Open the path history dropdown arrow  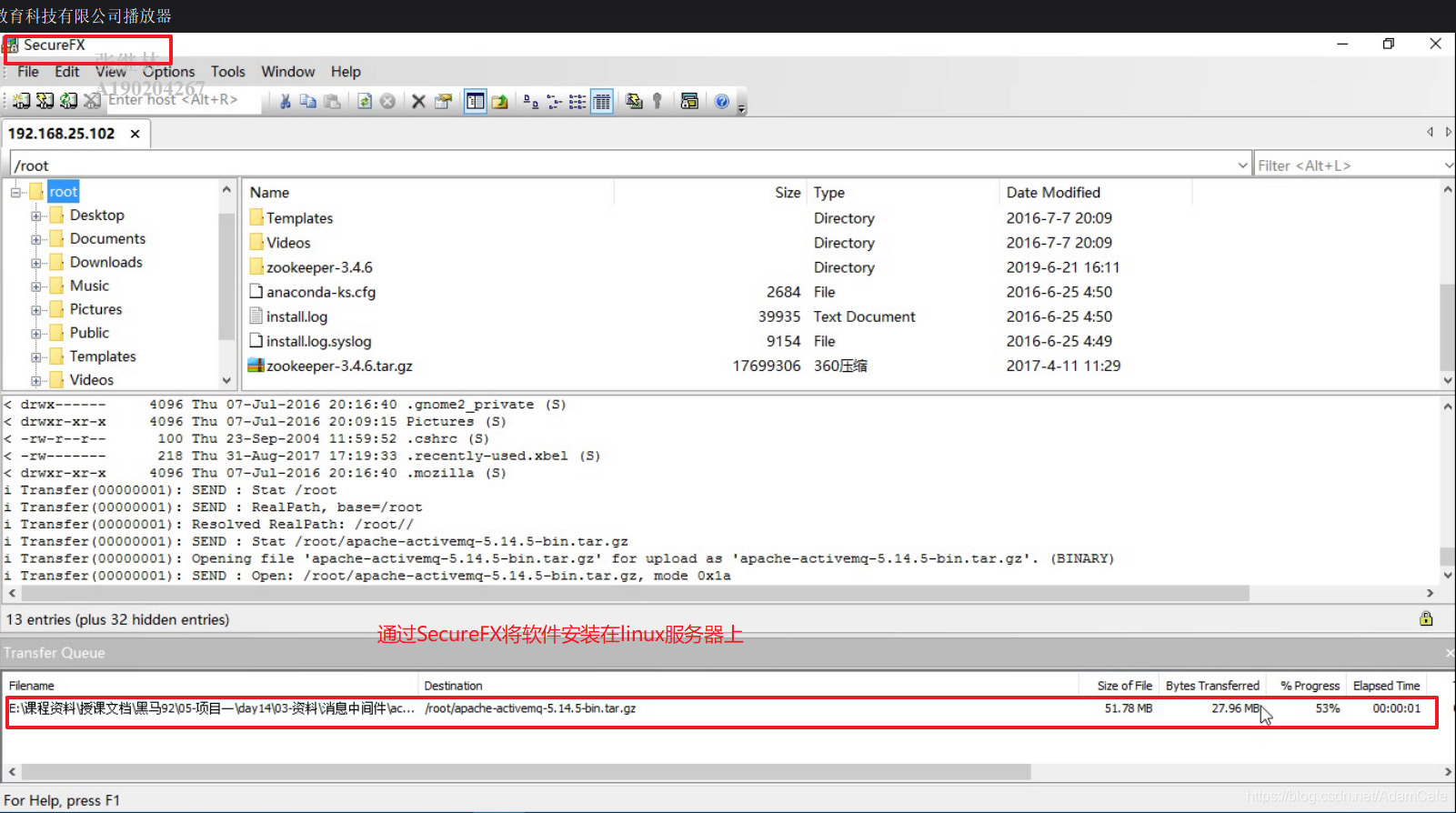1243,166
